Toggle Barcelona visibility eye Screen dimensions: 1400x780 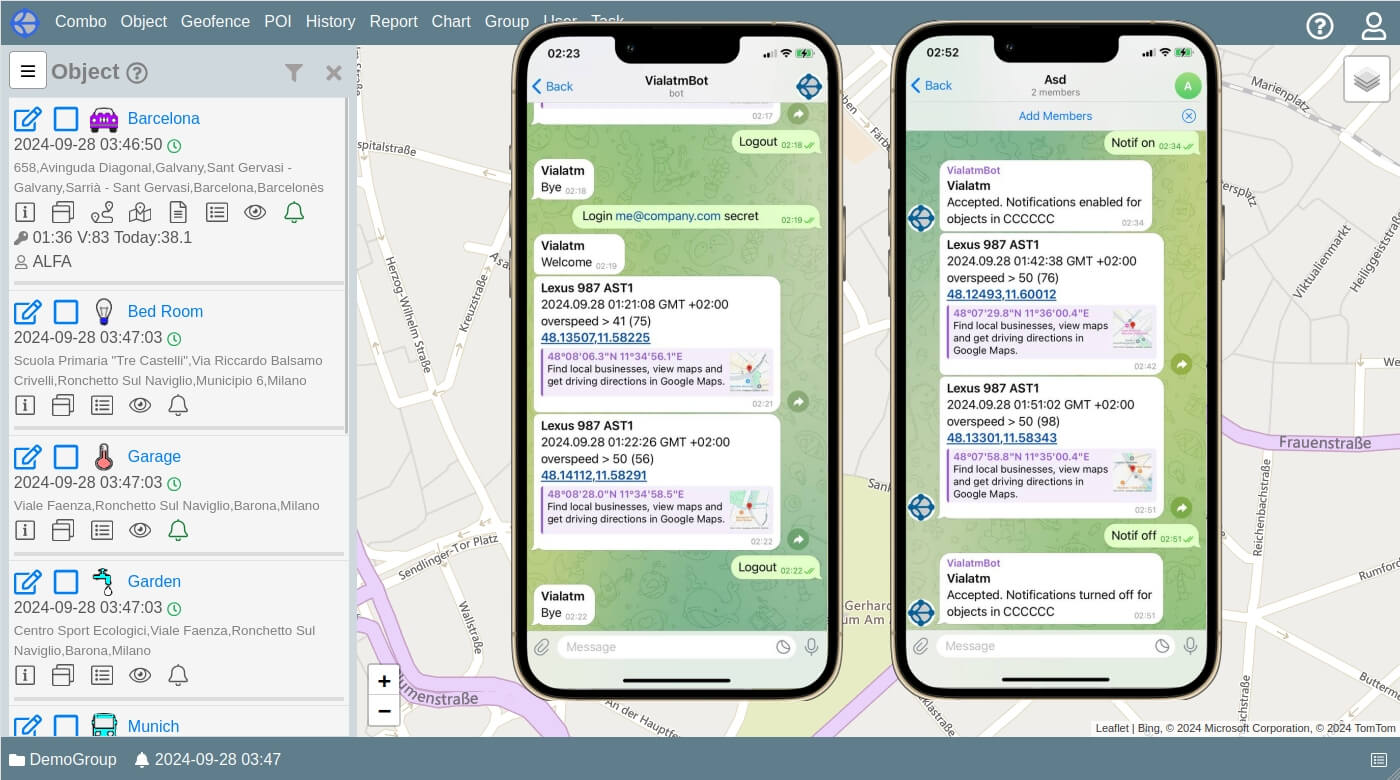coord(255,212)
